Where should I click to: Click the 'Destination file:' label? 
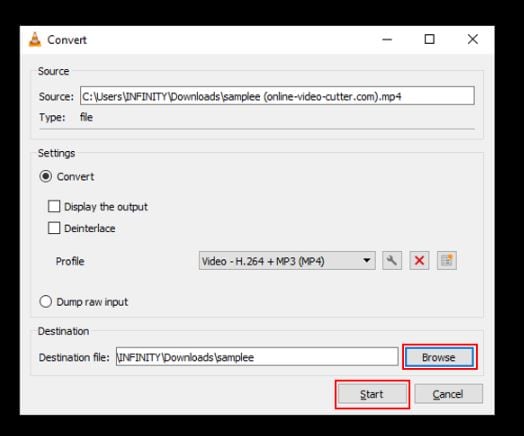tap(74, 357)
